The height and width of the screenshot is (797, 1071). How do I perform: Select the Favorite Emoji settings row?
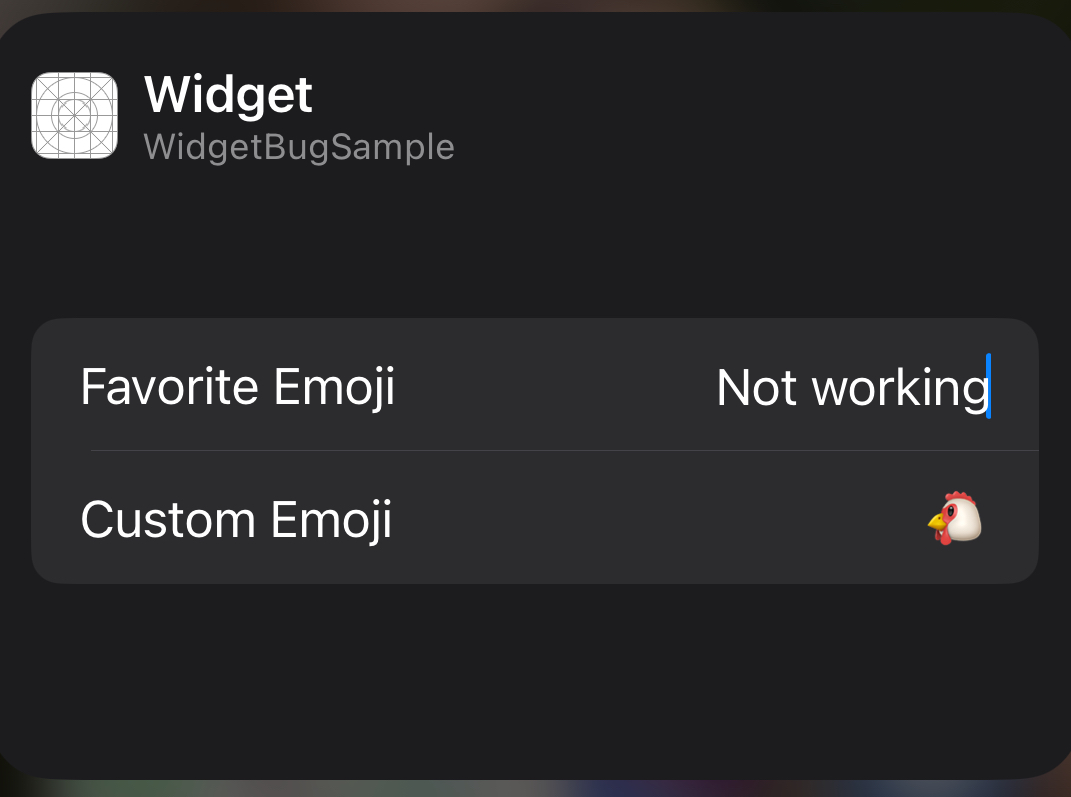pos(535,387)
